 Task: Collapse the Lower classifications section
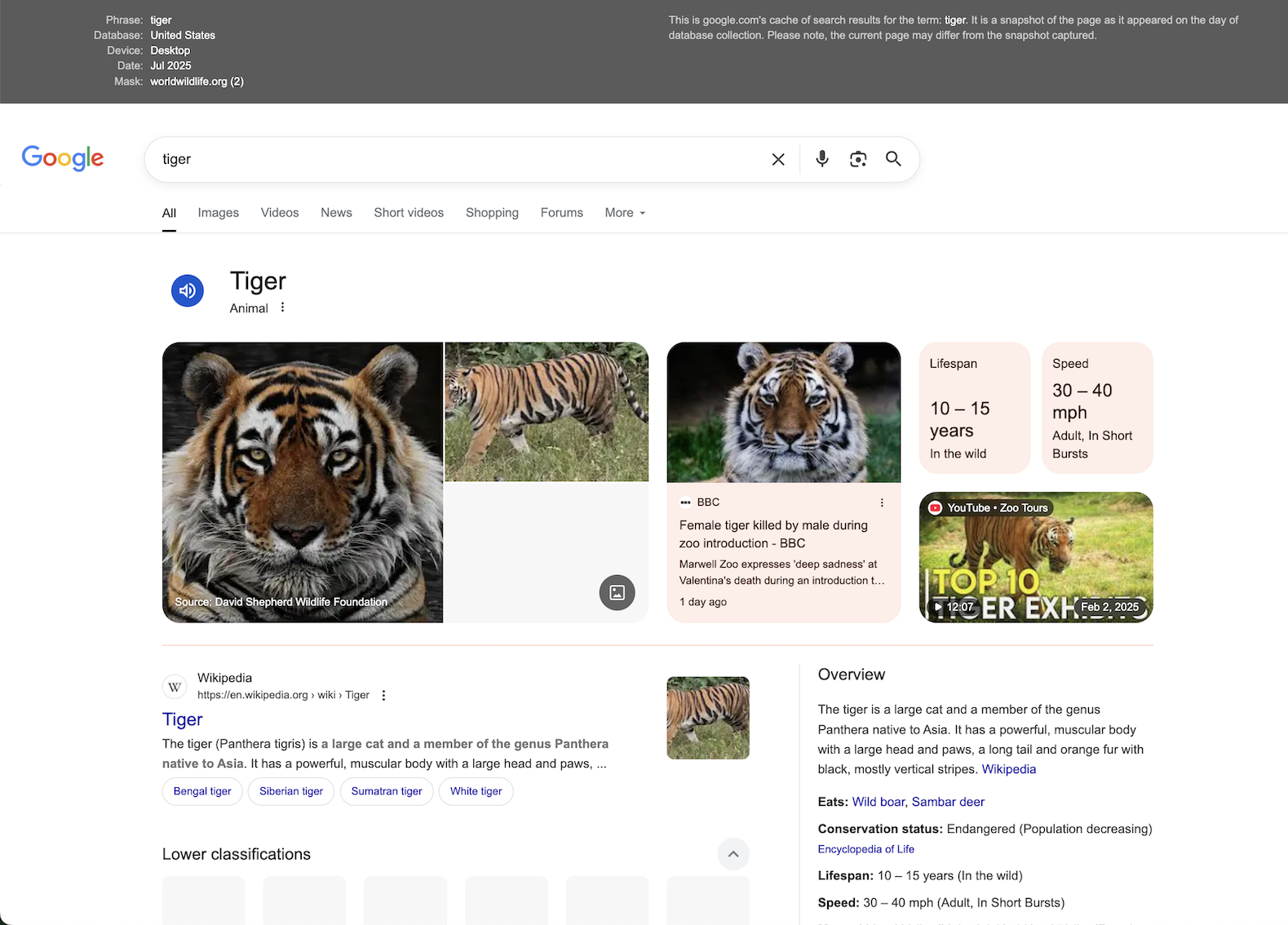coord(733,854)
